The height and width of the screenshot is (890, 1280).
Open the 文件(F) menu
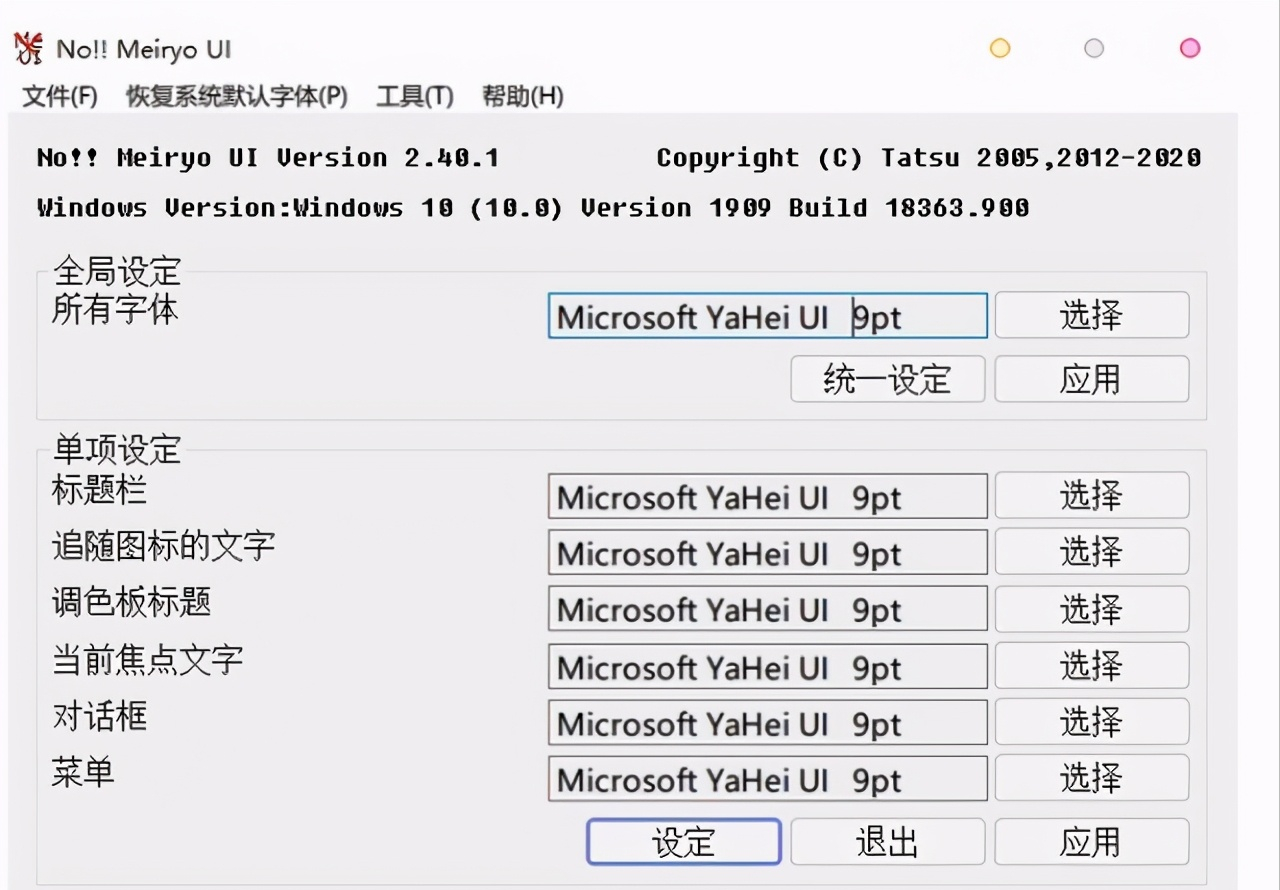pyautogui.click(x=58, y=97)
